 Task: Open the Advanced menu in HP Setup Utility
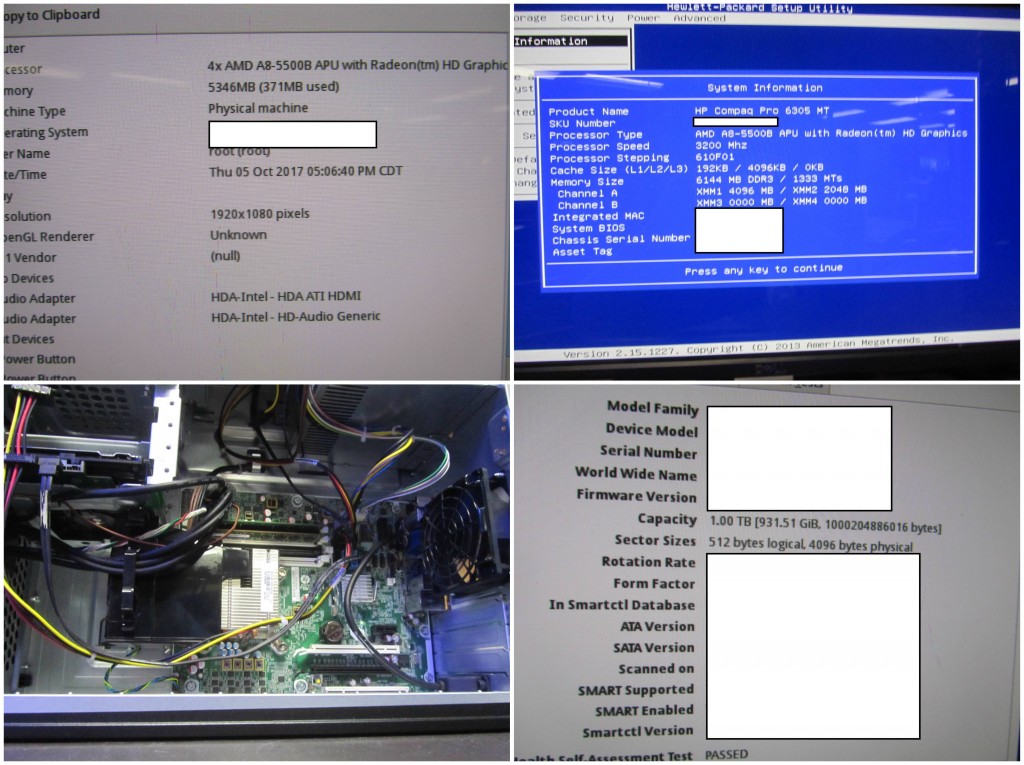[699, 18]
